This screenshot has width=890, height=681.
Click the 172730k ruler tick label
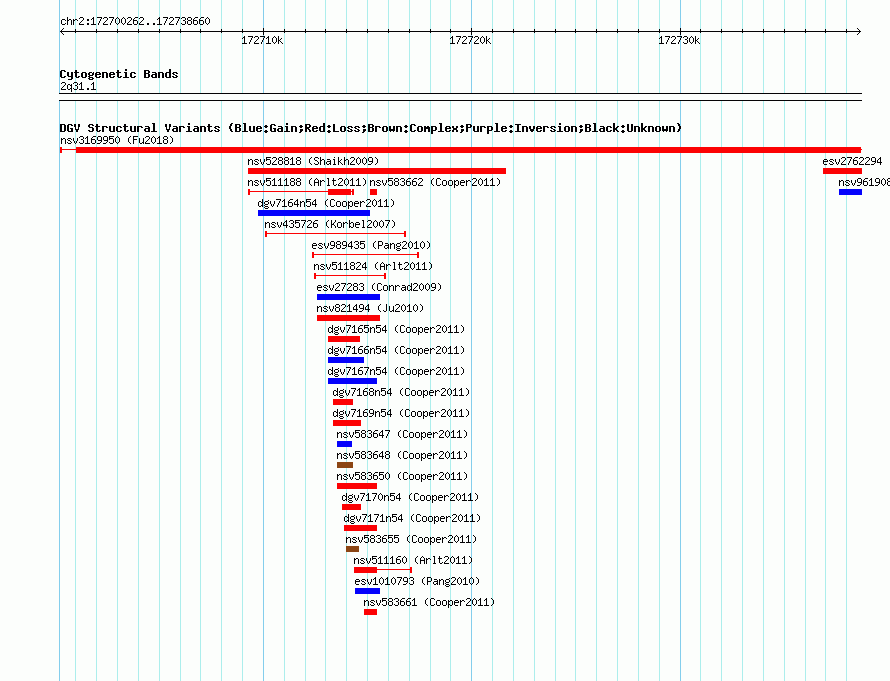pyautogui.click(x=679, y=40)
